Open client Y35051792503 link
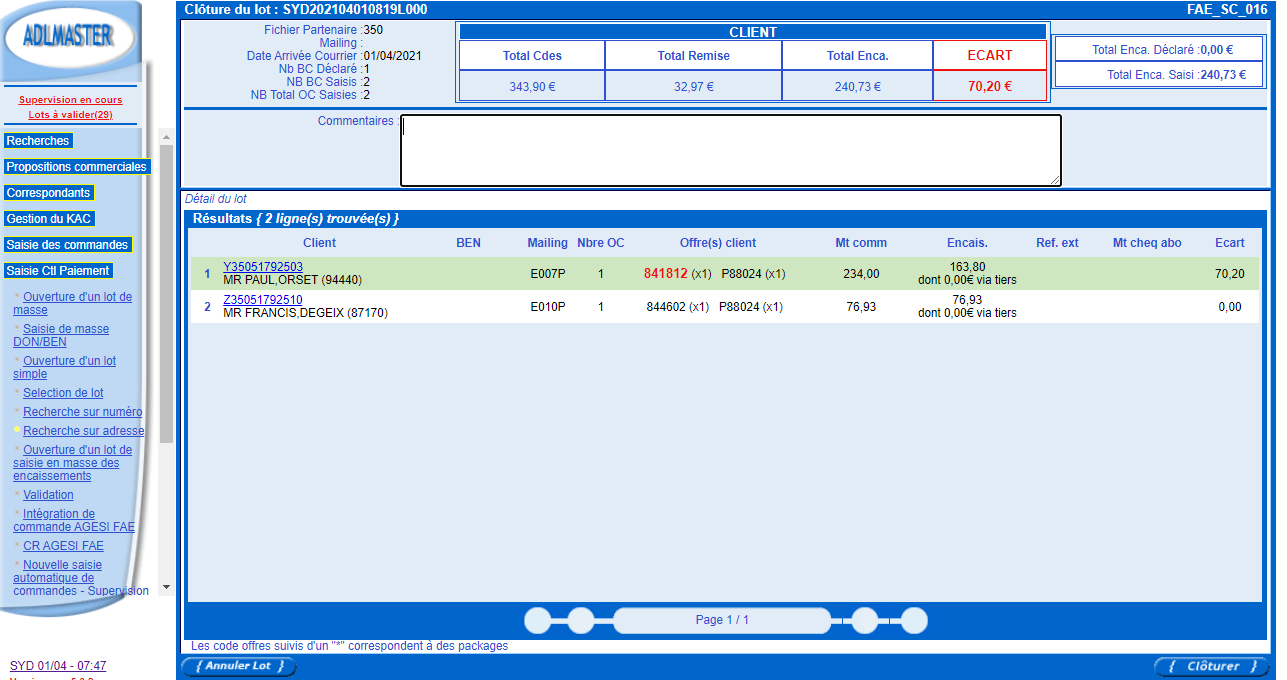The image size is (1287, 680). pyautogui.click(x=263, y=267)
